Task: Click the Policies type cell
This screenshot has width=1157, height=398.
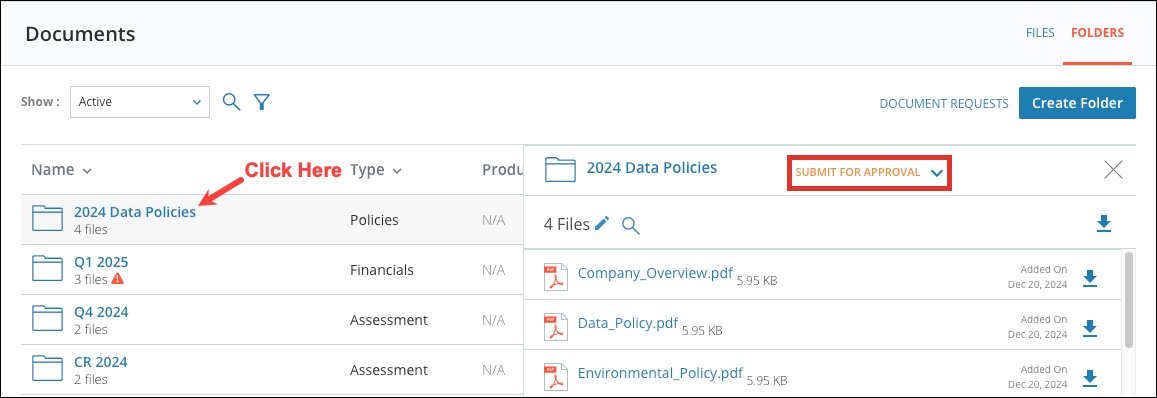Action: (x=374, y=220)
